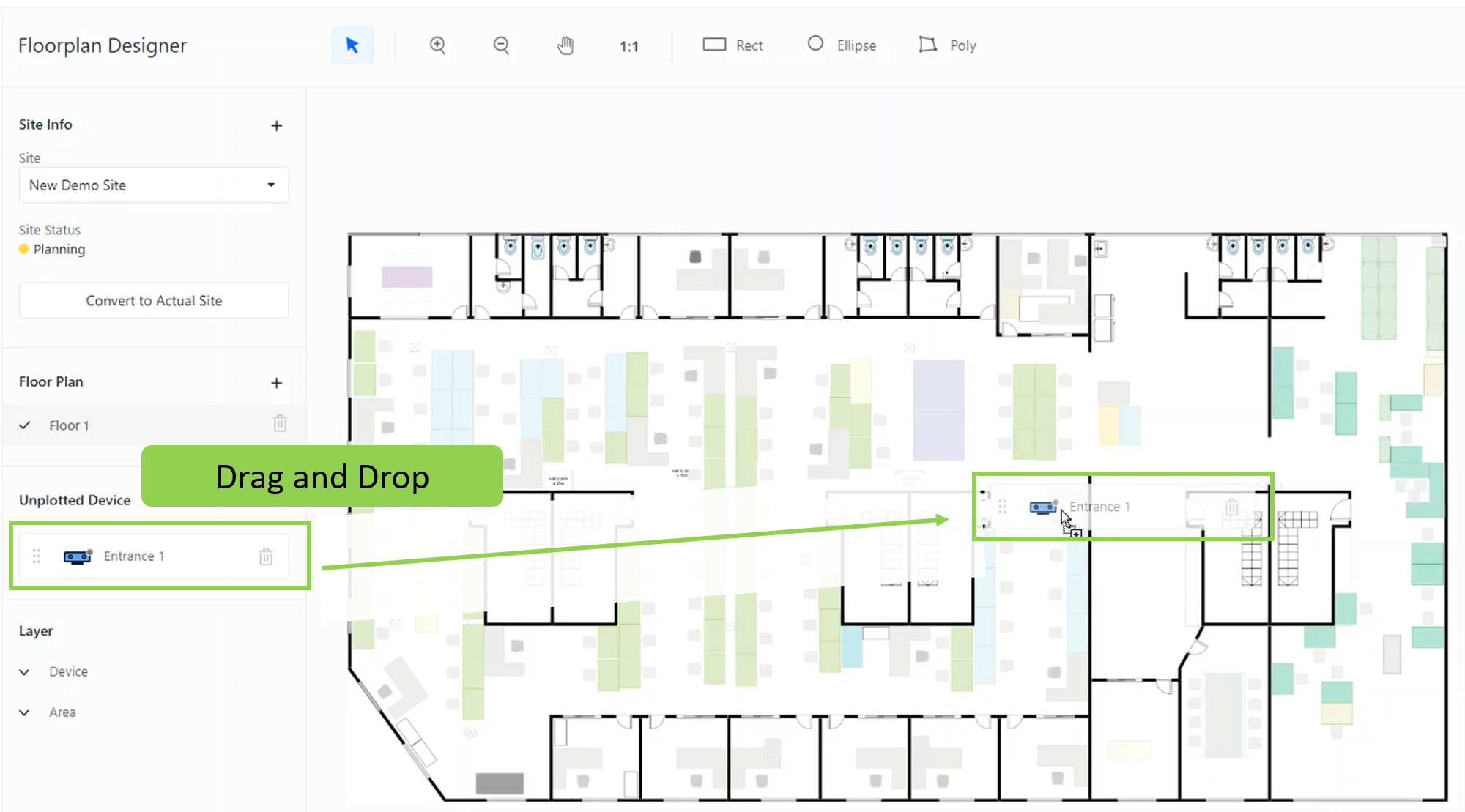Click the Planning site status text
This screenshot has width=1465, height=812.
pos(59,250)
